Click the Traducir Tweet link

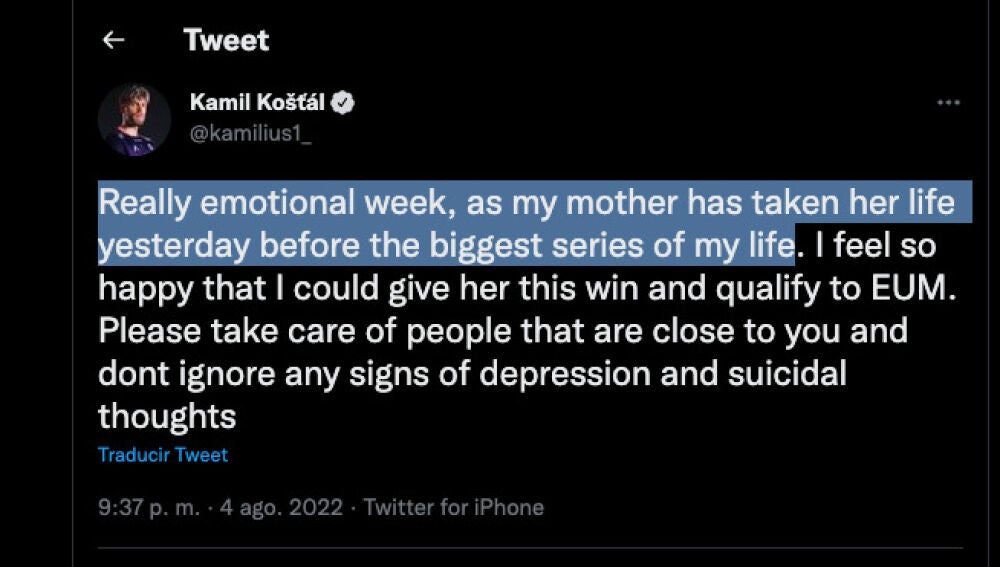pyautogui.click(x=163, y=455)
